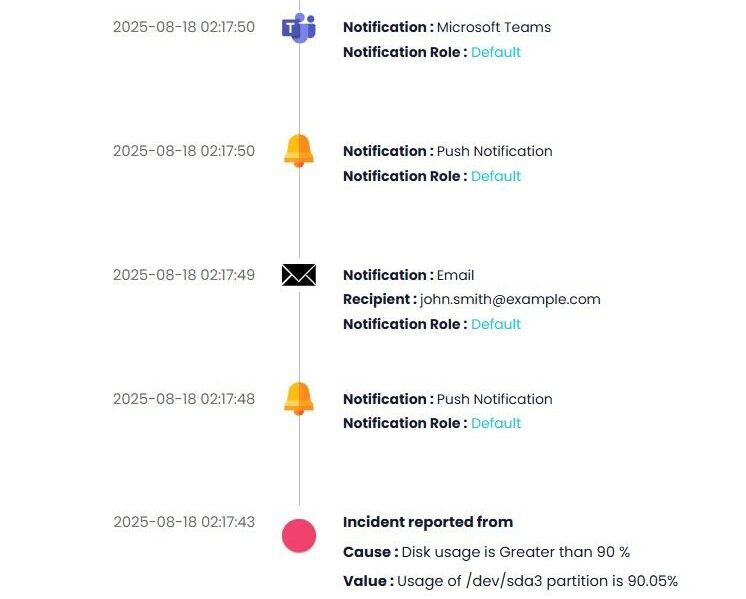Screen dimensions: 746x599
Task: Click the 02:17:48 timestamp
Action: [x=184, y=399]
